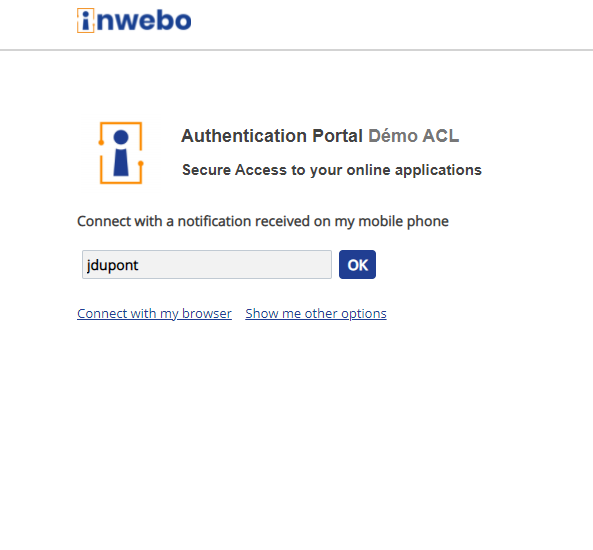This screenshot has width=593, height=550.
Task: Click the orange bracket frame around the keyhole
Action: [x=121, y=153]
